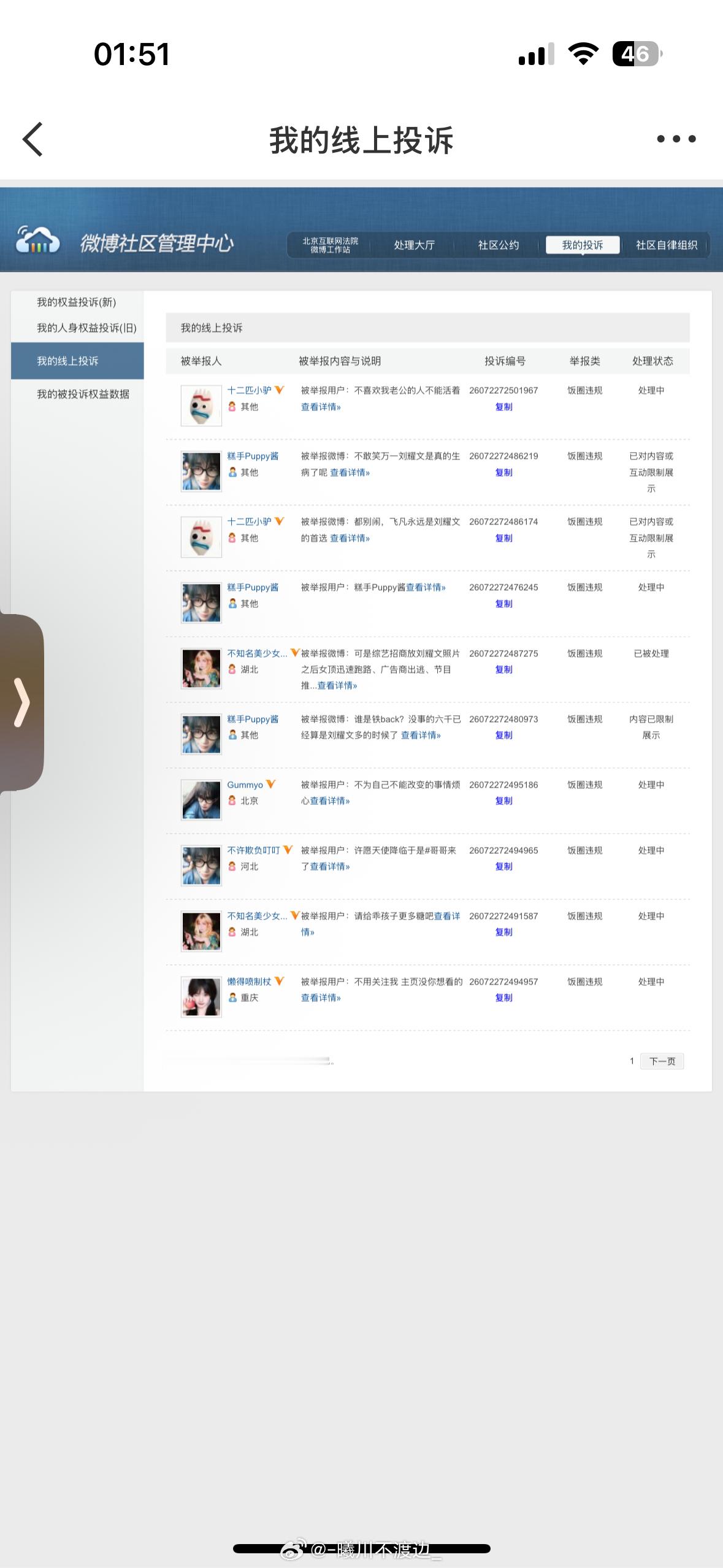Tap Wi-Fi icon in status bar
This screenshot has width=723, height=1568.
pos(583,54)
